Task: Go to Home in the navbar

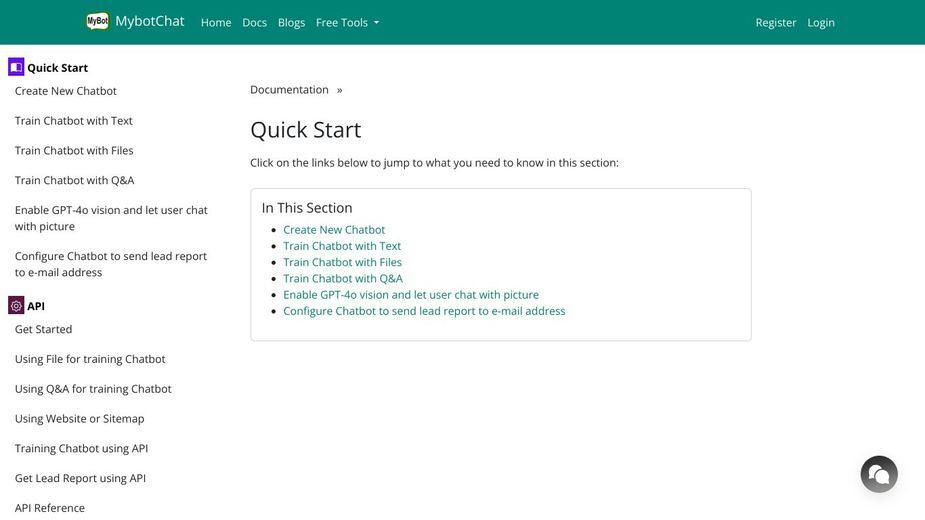Action: coord(216,22)
